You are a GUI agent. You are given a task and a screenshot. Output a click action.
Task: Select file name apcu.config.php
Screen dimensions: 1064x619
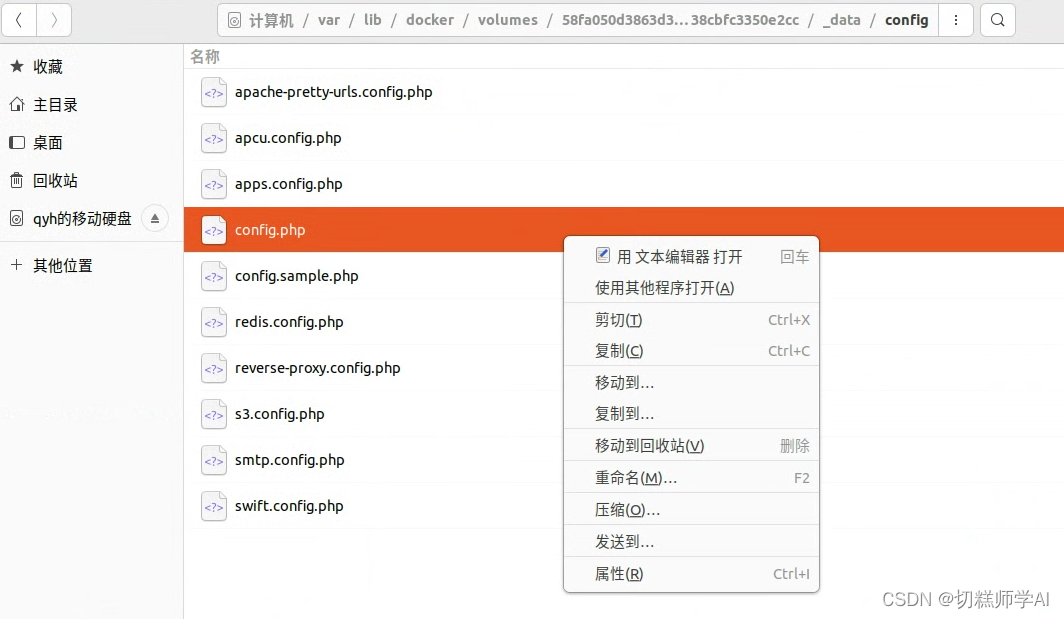(x=288, y=138)
